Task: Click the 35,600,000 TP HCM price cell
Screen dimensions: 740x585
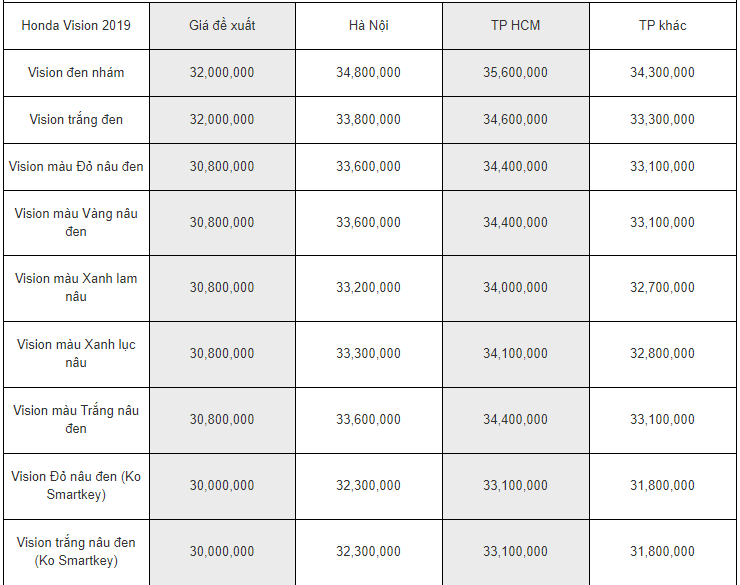Action: click(516, 73)
